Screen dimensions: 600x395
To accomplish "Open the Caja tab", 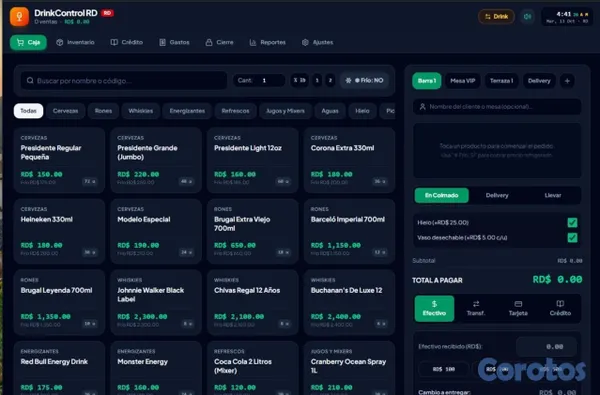I will click(x=28, y=42).
